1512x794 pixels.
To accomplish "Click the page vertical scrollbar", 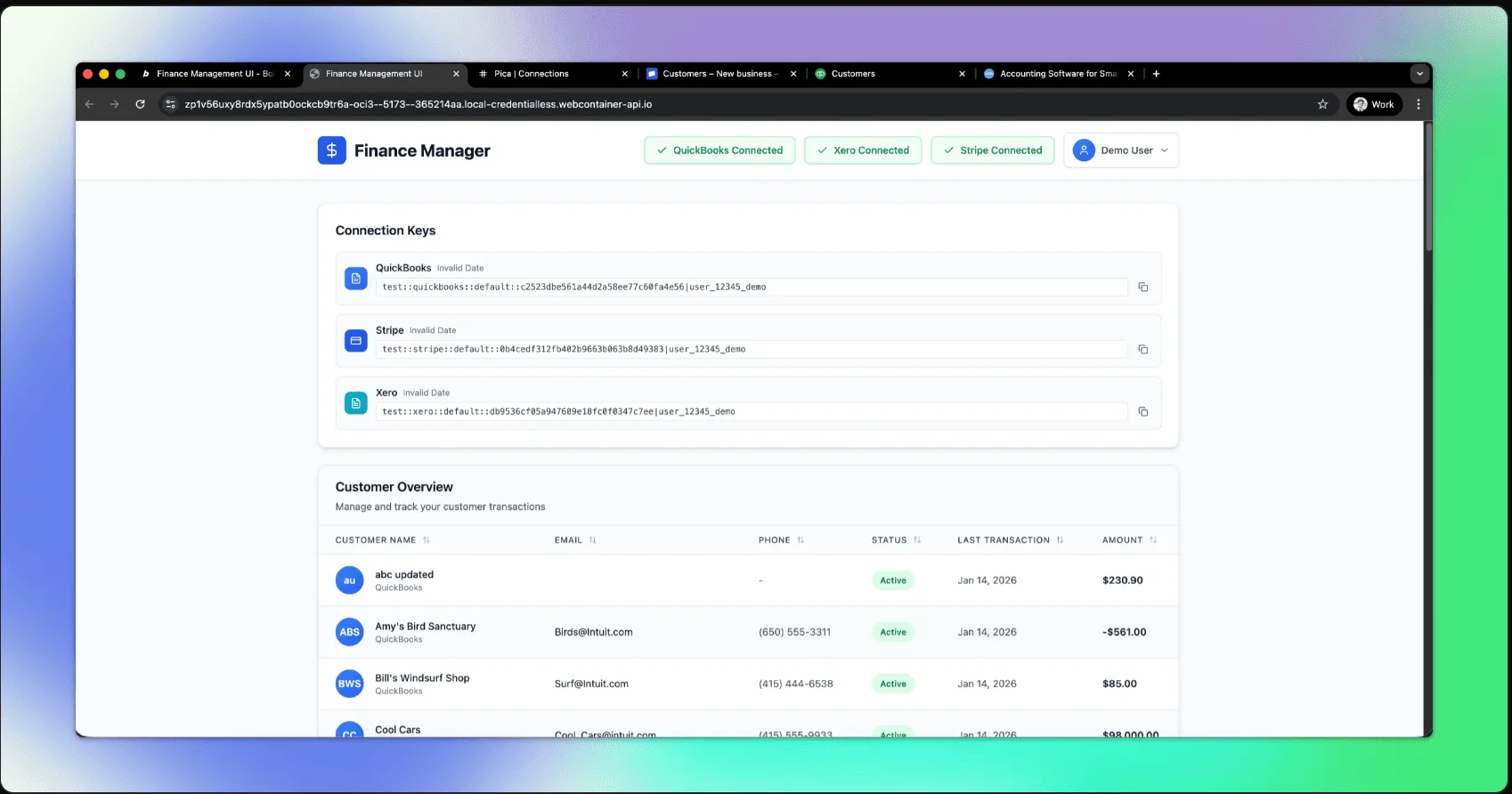I will [x=1428, y=187].
